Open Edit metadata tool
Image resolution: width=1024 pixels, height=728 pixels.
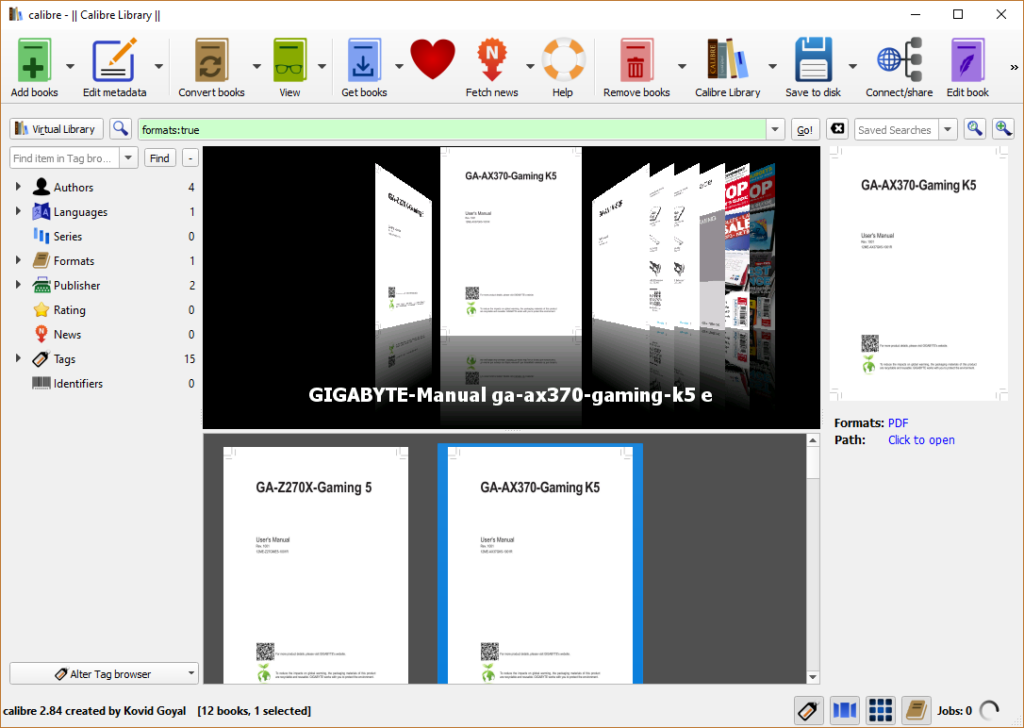coord(114,60)
